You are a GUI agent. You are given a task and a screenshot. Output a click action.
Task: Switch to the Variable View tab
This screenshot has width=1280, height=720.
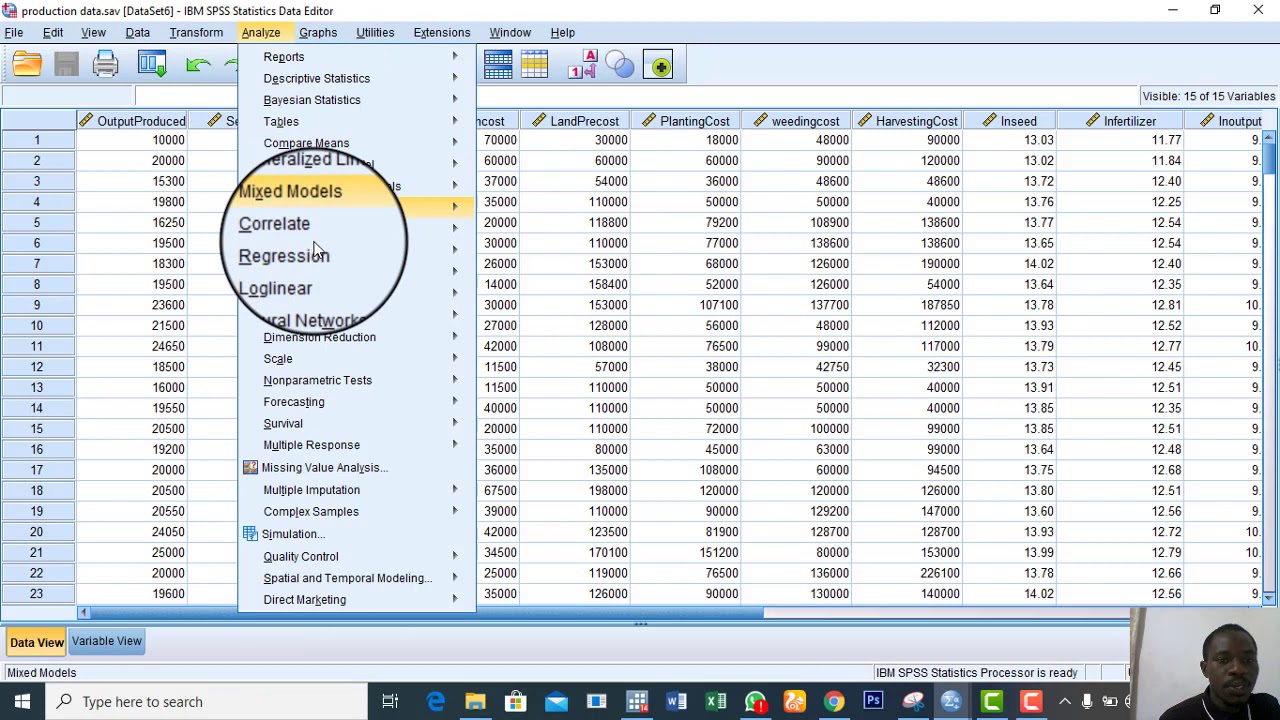[x=106, y=641]
